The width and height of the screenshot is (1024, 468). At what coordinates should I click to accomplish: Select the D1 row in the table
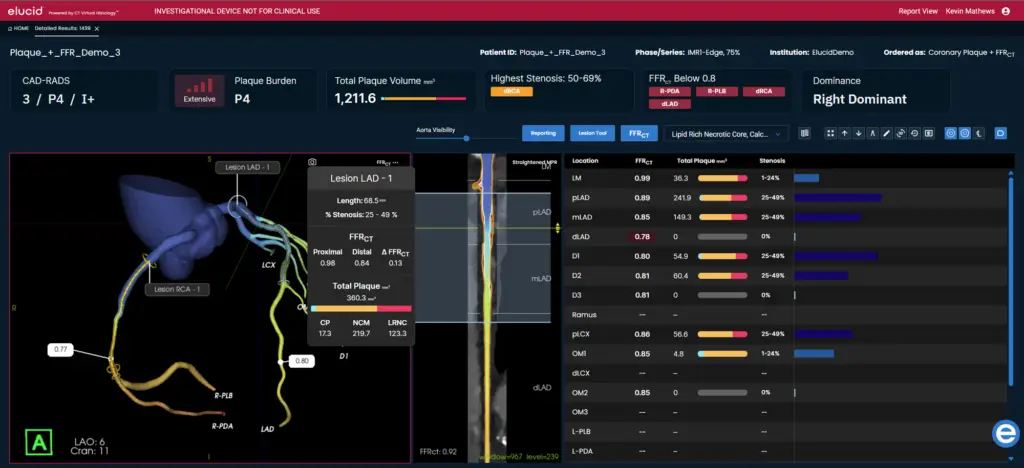click(x=784, y=256)
